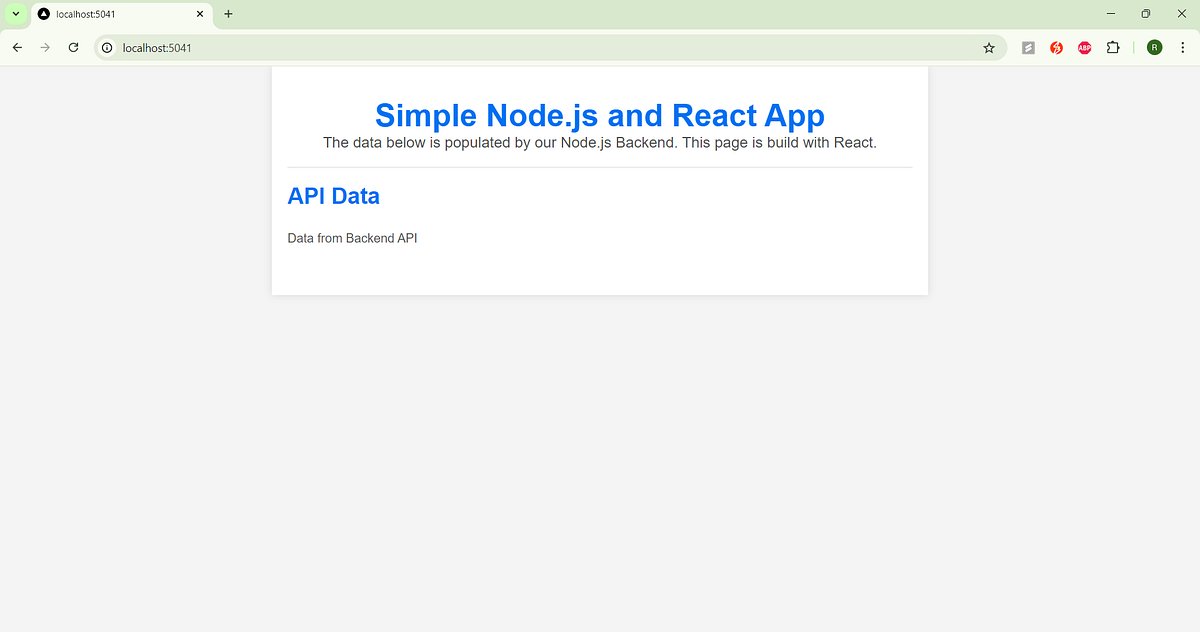
Task: Close the localhost:5041 tab
Action: pos(199,14)
